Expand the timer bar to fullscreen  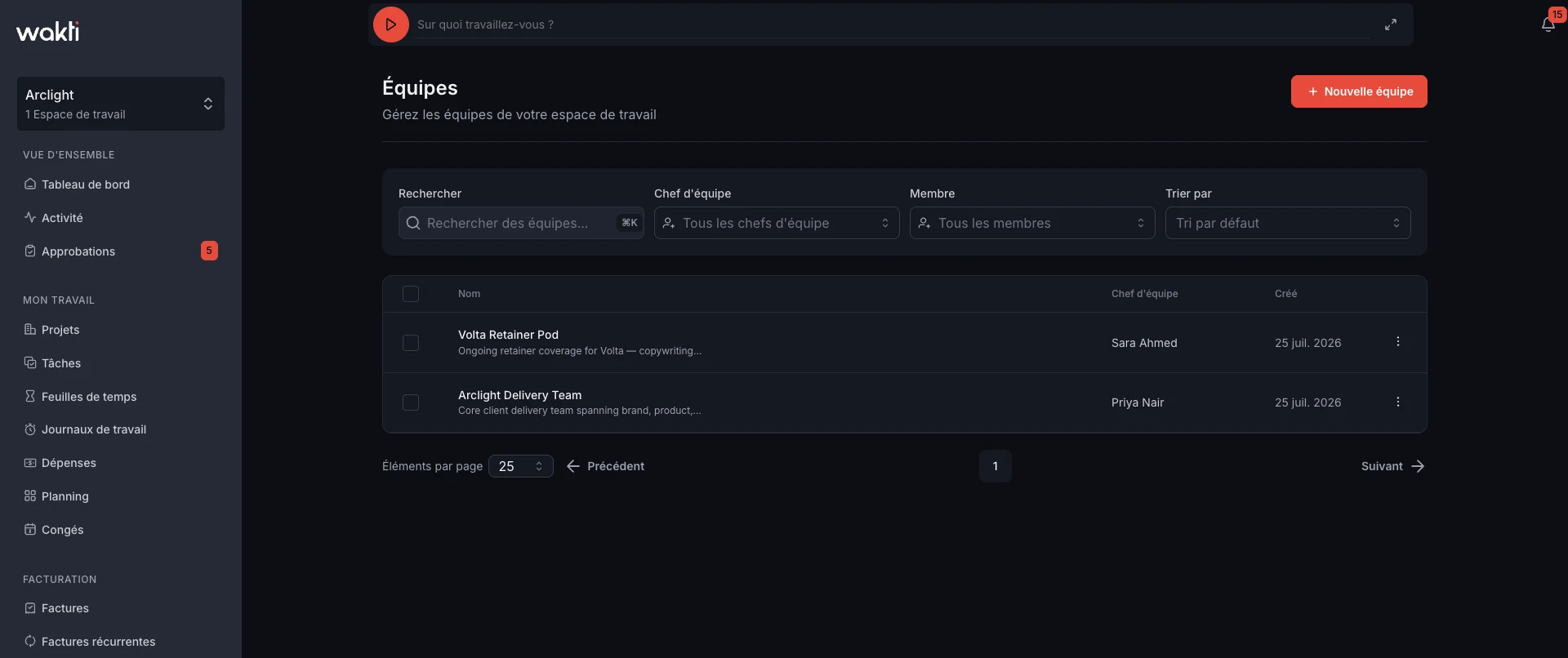1391,24
